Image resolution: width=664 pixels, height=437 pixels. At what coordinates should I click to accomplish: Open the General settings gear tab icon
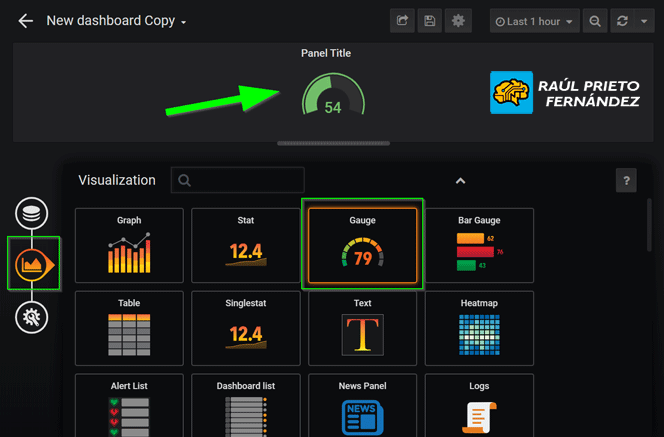pyautogui.click(x=32, y=317)
